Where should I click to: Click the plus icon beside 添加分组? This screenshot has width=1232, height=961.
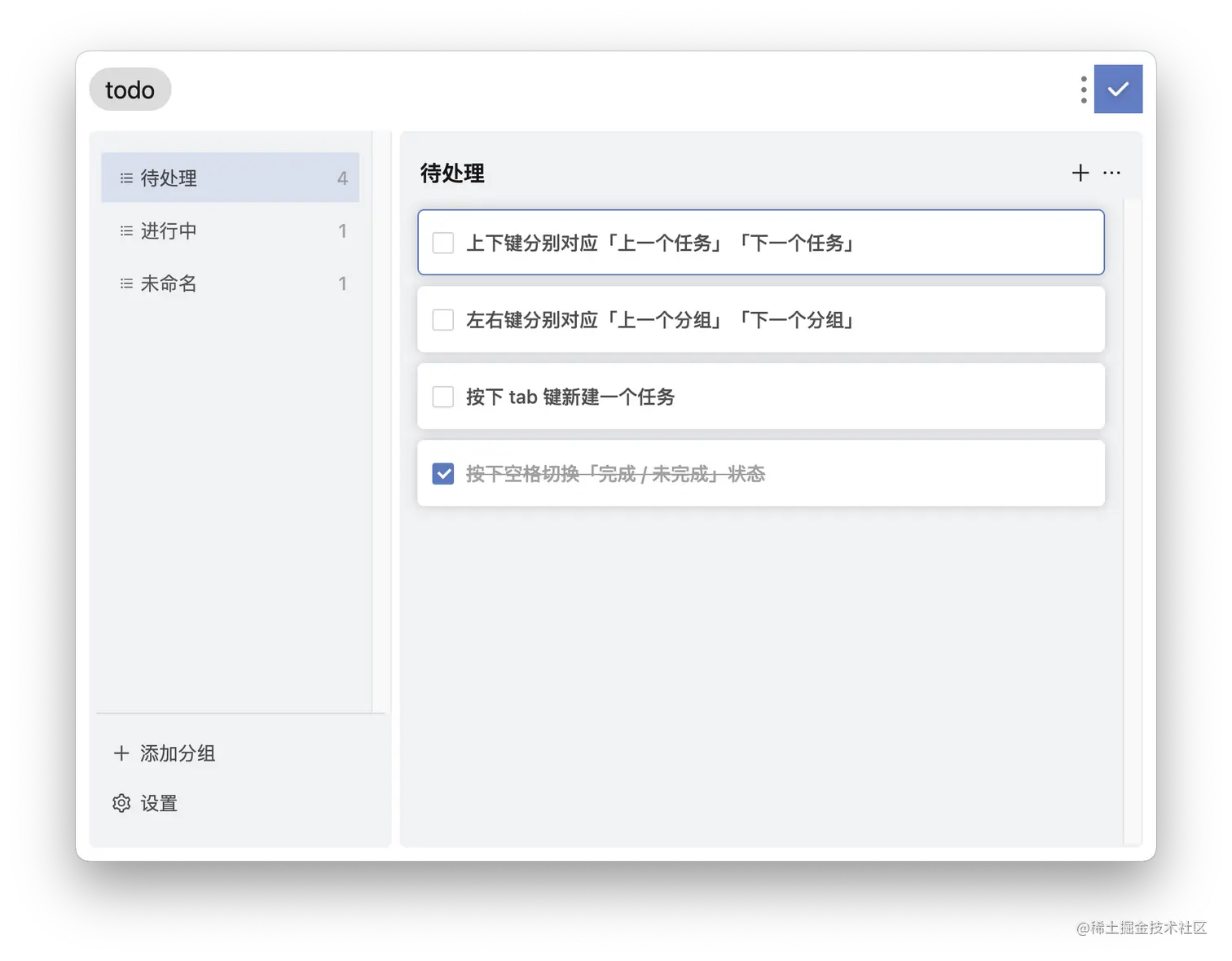point(121,753)
